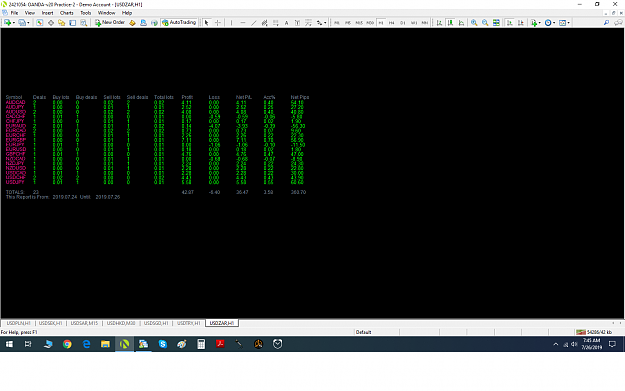
Task: Click the connection status 54286/42 kb
Action: point(594,332)
